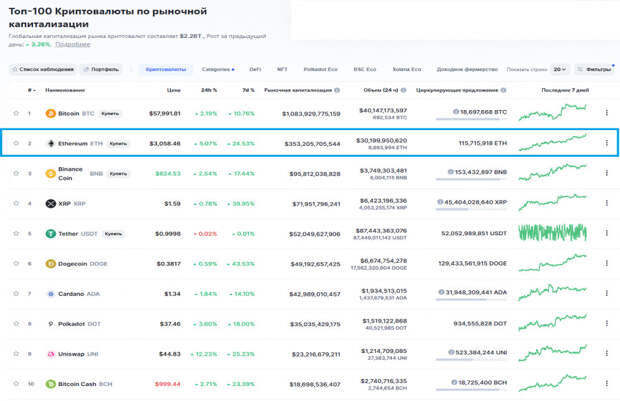Open three-dot menu in Dogecoin row
The image size is (620, 401).
point(607,263)
